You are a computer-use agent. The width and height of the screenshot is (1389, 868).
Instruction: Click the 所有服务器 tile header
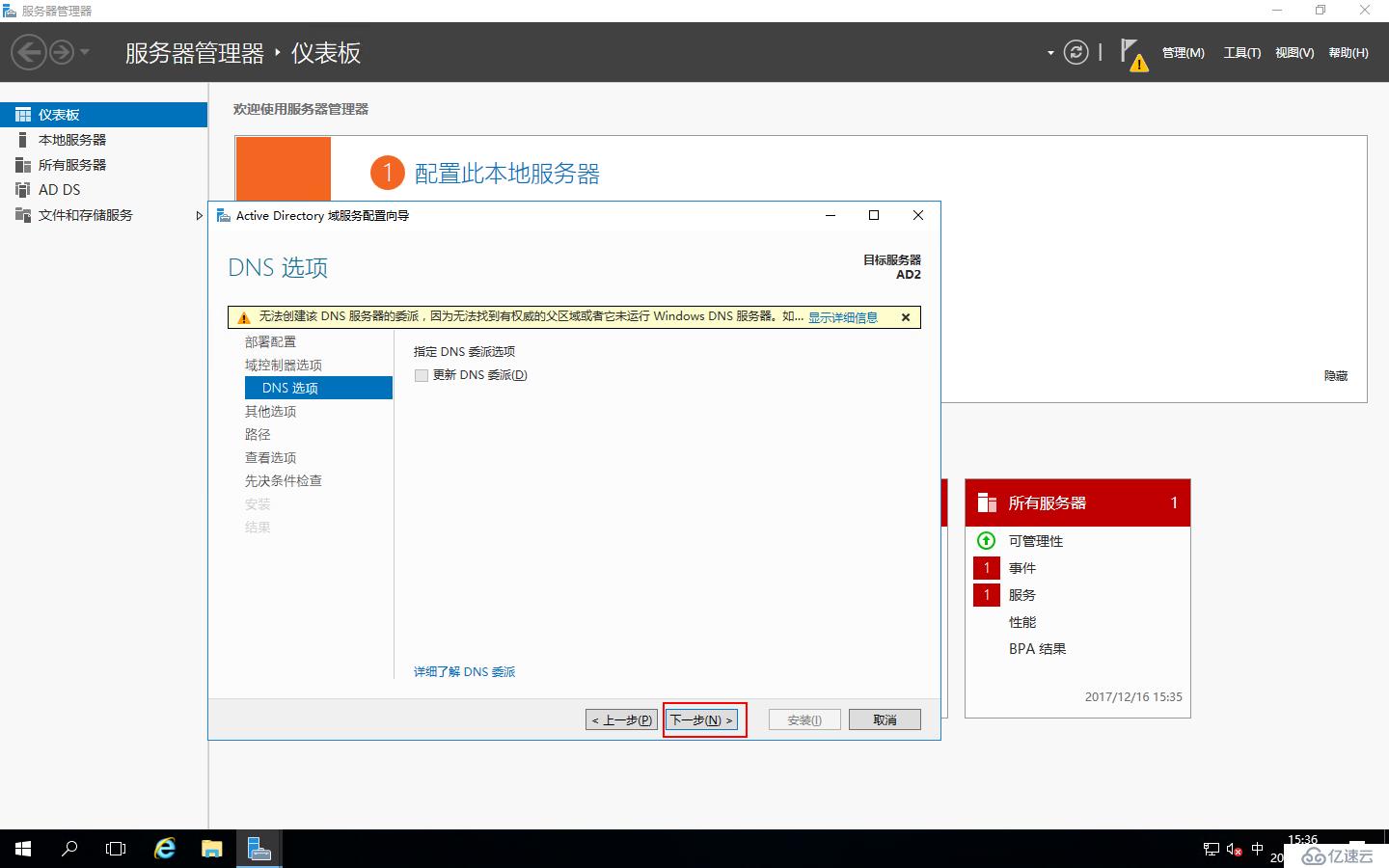(x=1077, y=502)
